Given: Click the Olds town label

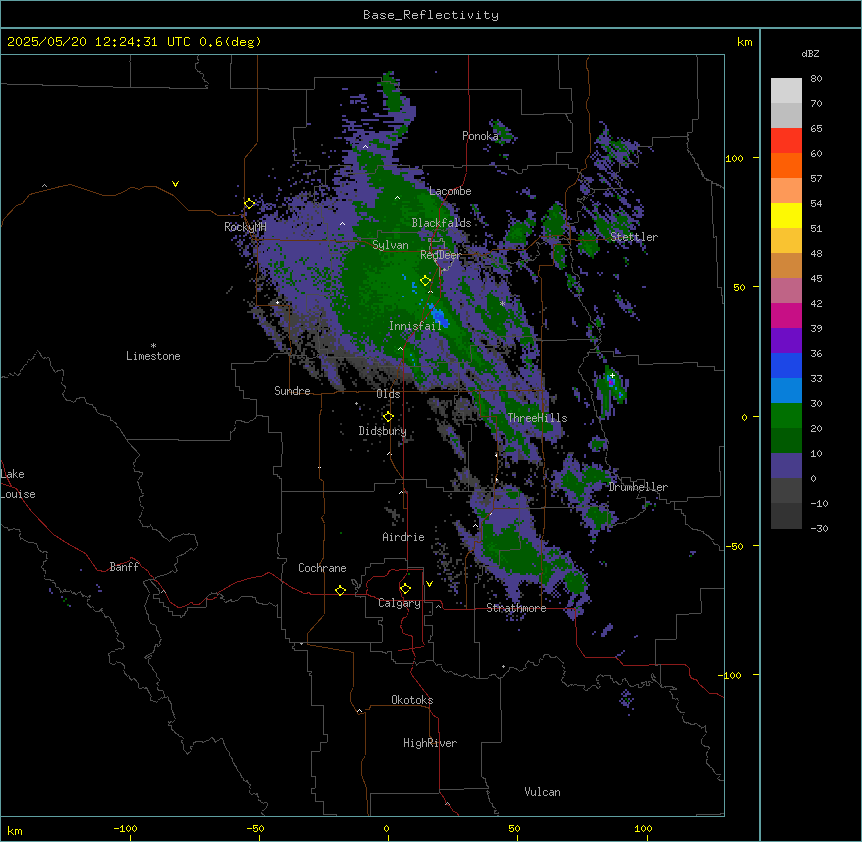Looking at the screenshot, I should coord(388,394).
